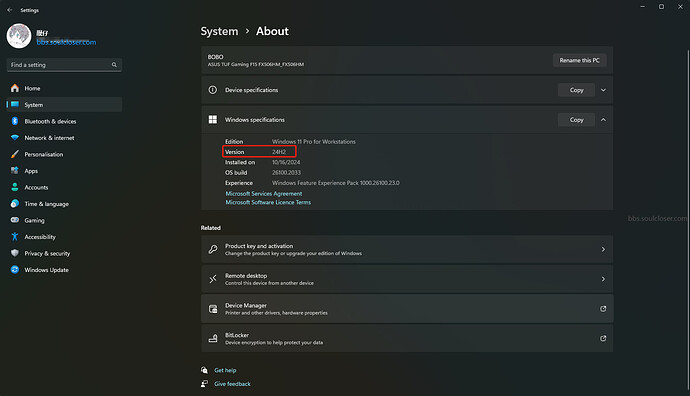Click the Windows Feature Experience Pack value

[x=336, y=183]
